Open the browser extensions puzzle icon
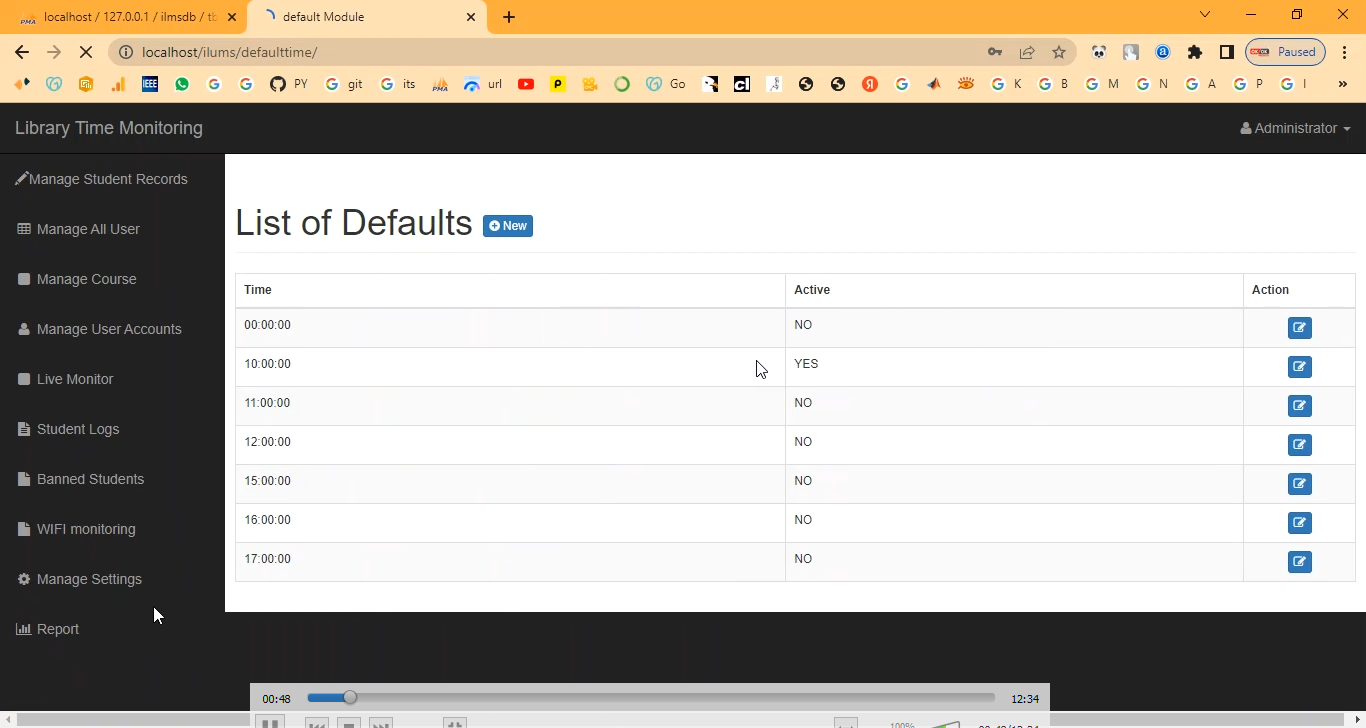This screenshot has height=728, width=1366. [1194, 52]
